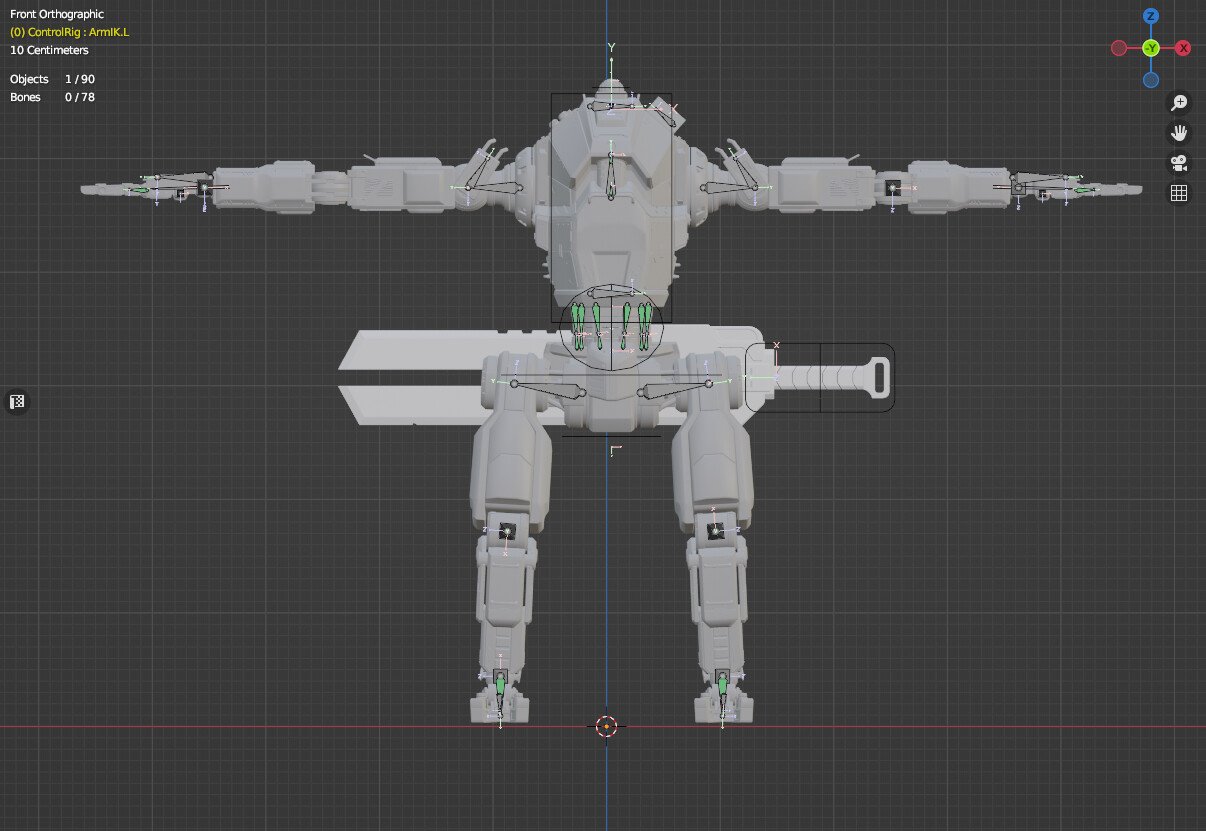Click the green -Y hub of the navigation gizmo
The image size is (1206, 831).
click(x=1150, y=47)
